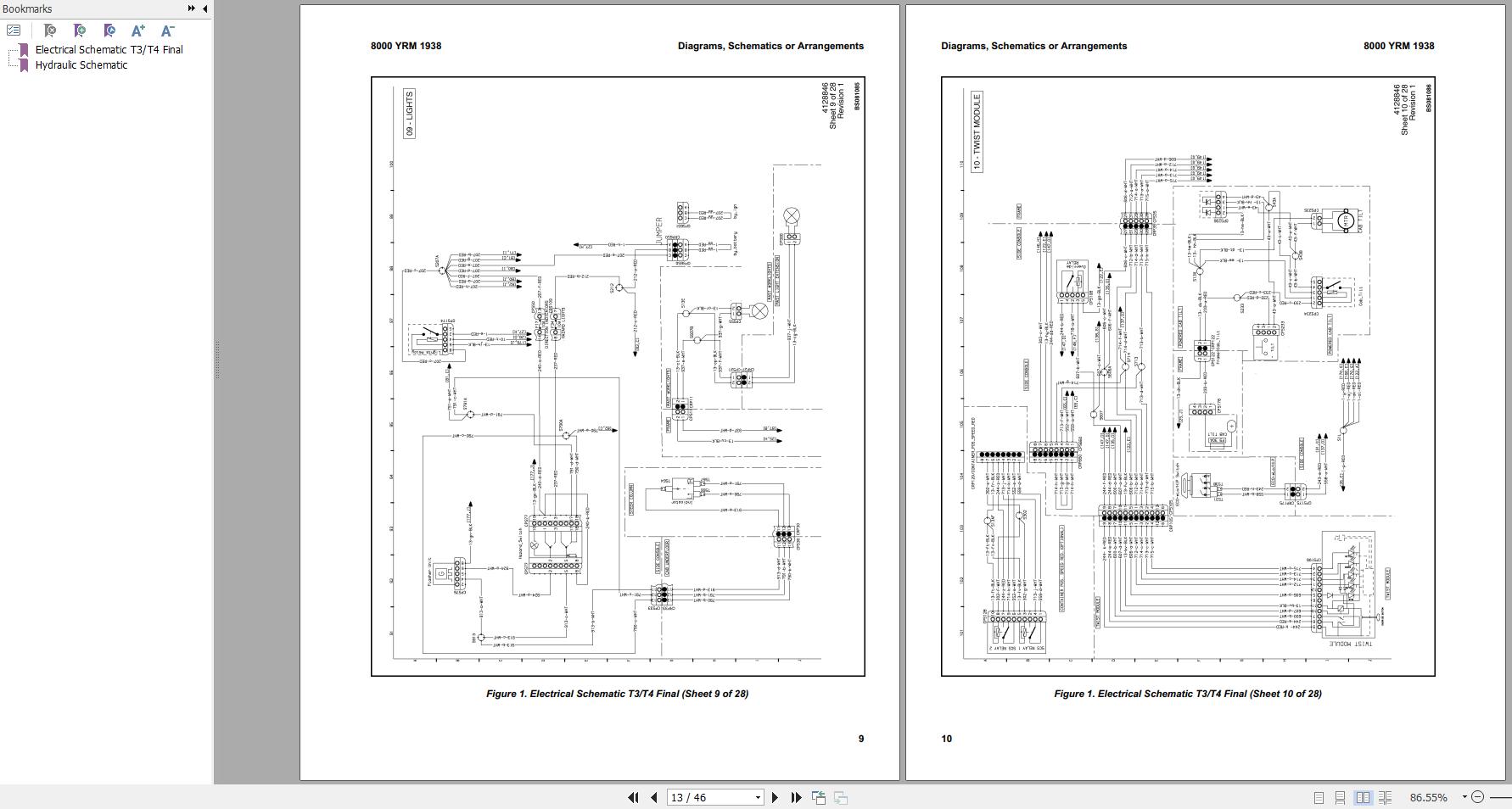Open the zoom percentage dropdown arrow
This screenshot has height=809, width=1512.
click(x=1464, y=797)
